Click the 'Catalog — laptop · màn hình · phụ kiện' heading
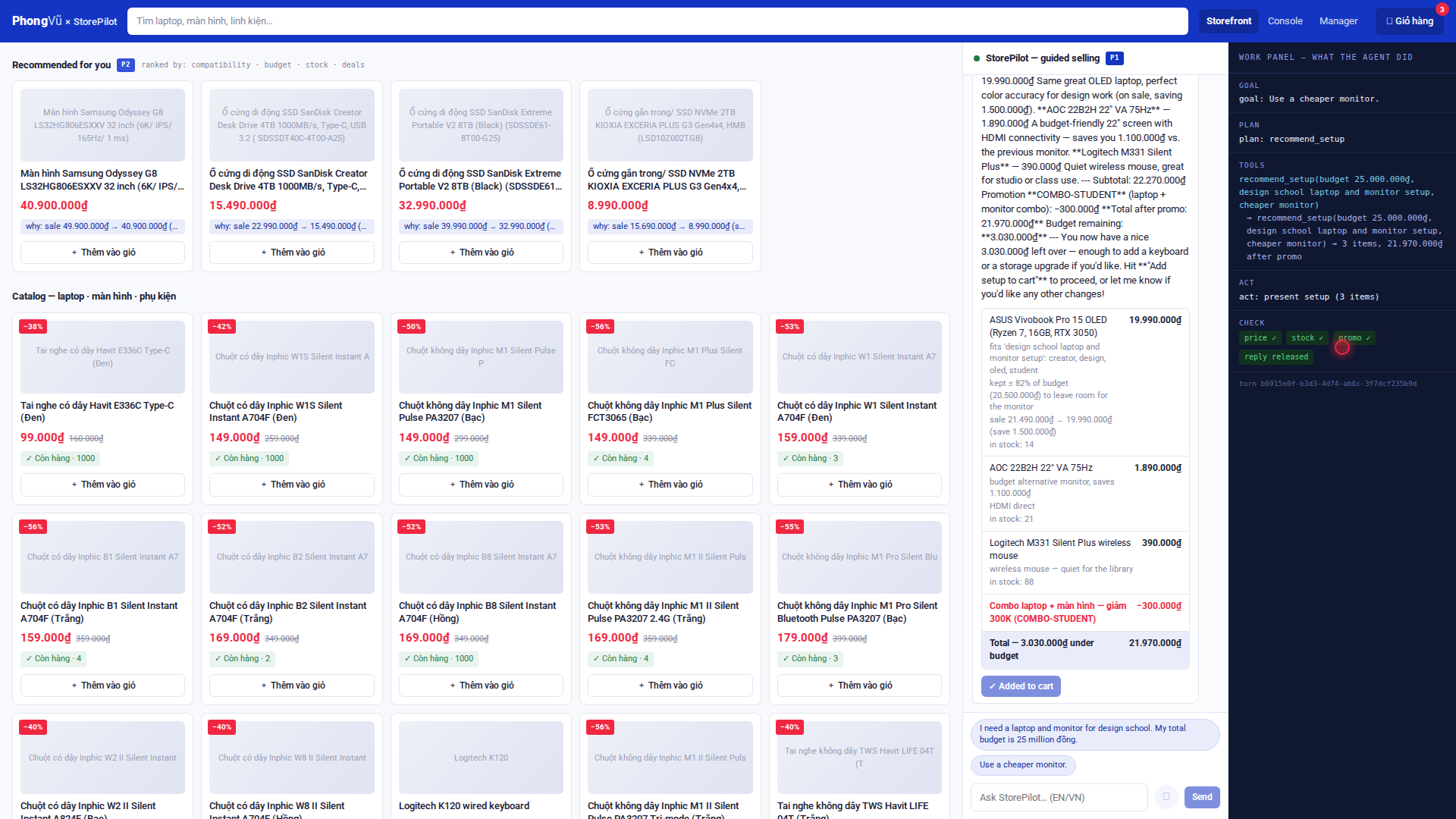Image resolution: width=1456 pixels, height=819 pixels. (x=94, y=297)
